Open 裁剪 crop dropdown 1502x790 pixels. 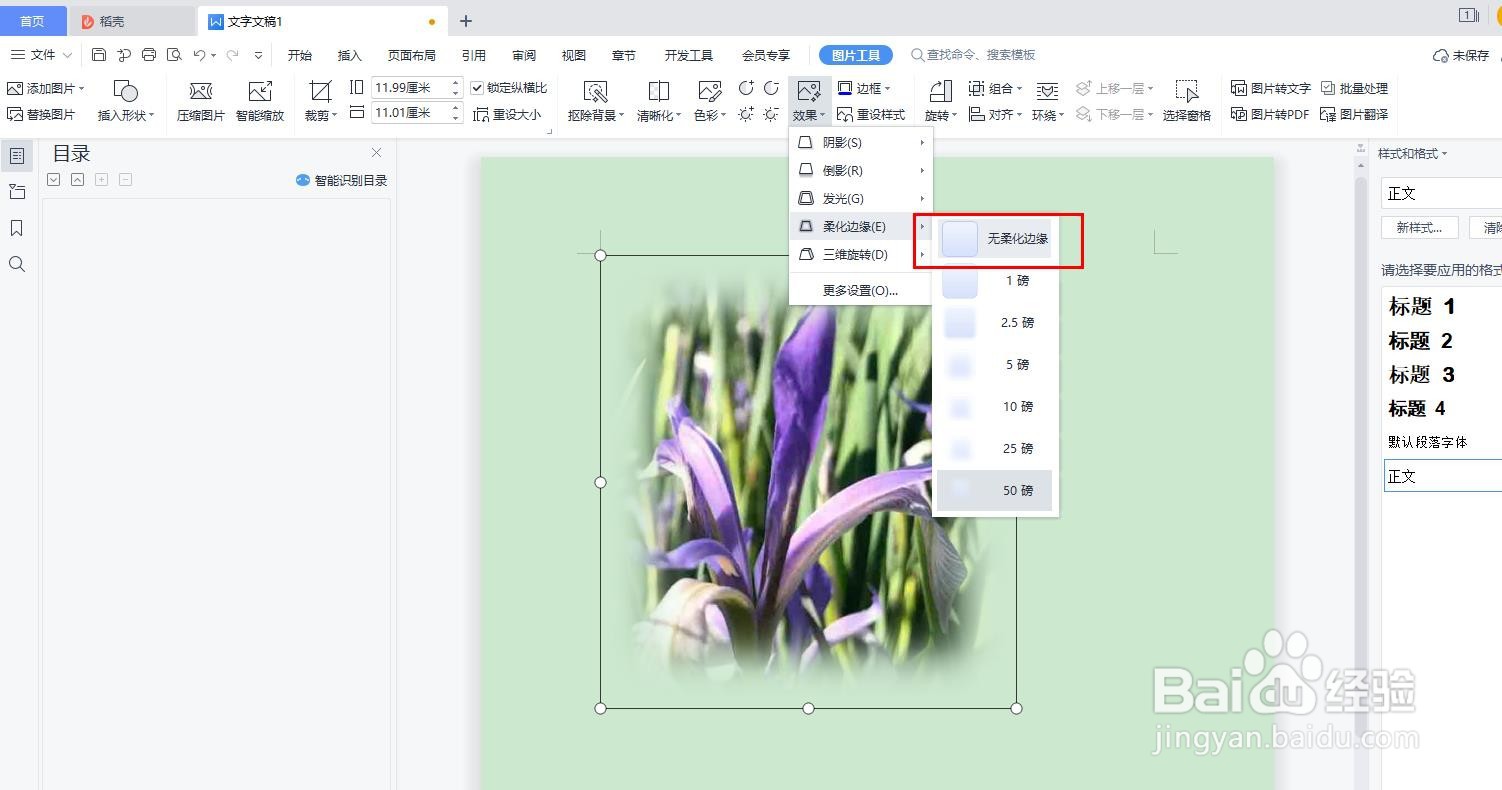[320, 102]
